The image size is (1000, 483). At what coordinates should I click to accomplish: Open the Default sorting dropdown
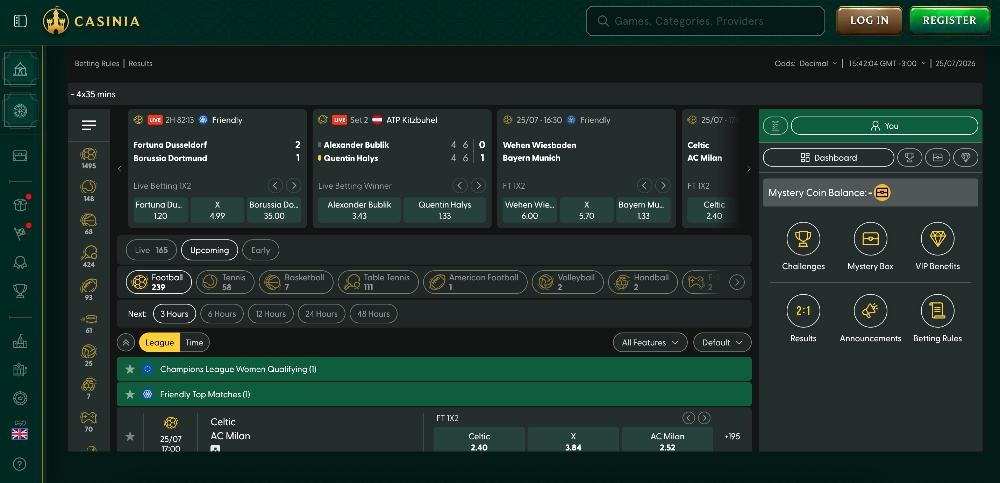pos(722,343)
